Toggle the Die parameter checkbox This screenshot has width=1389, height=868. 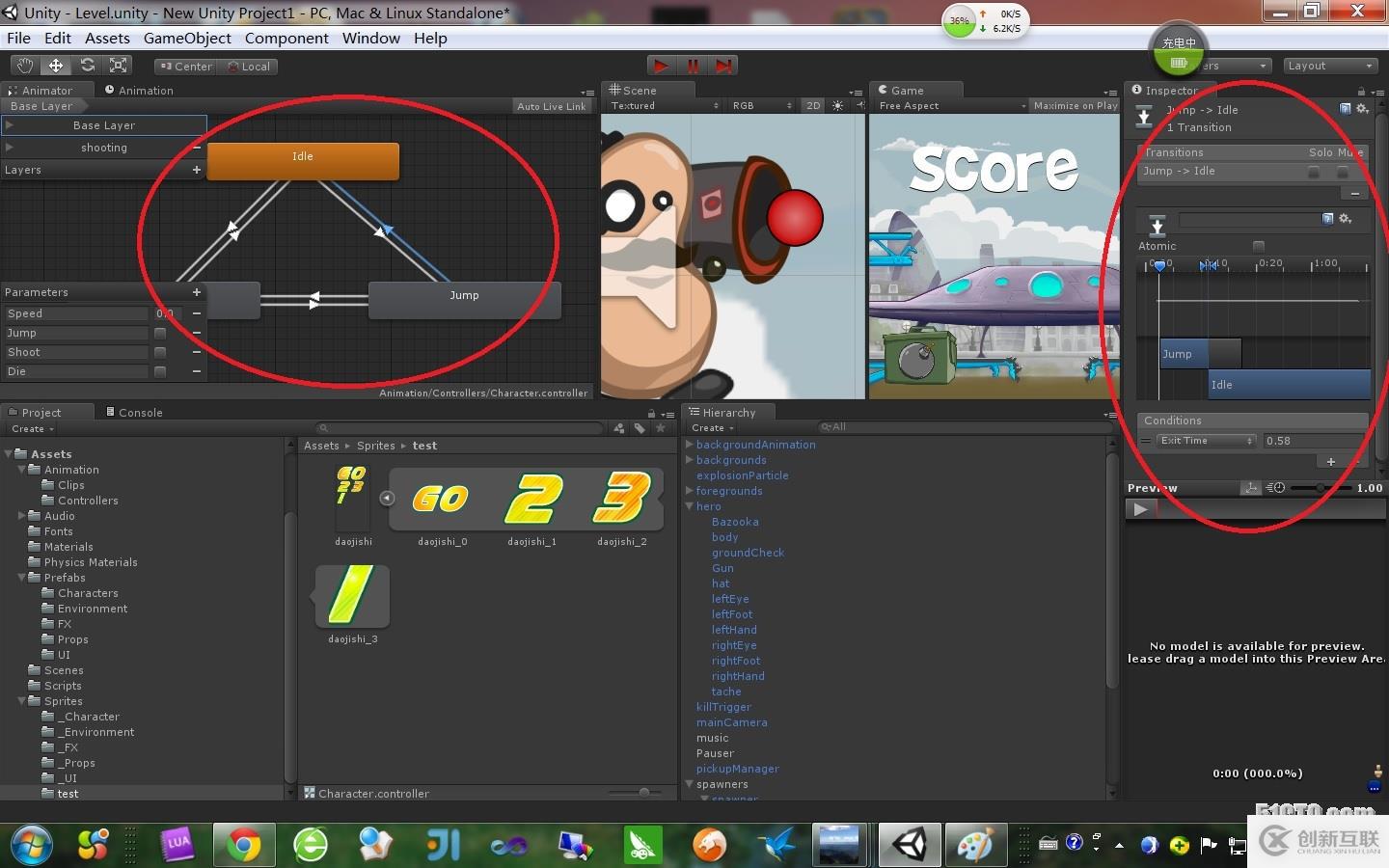[160, 371]
